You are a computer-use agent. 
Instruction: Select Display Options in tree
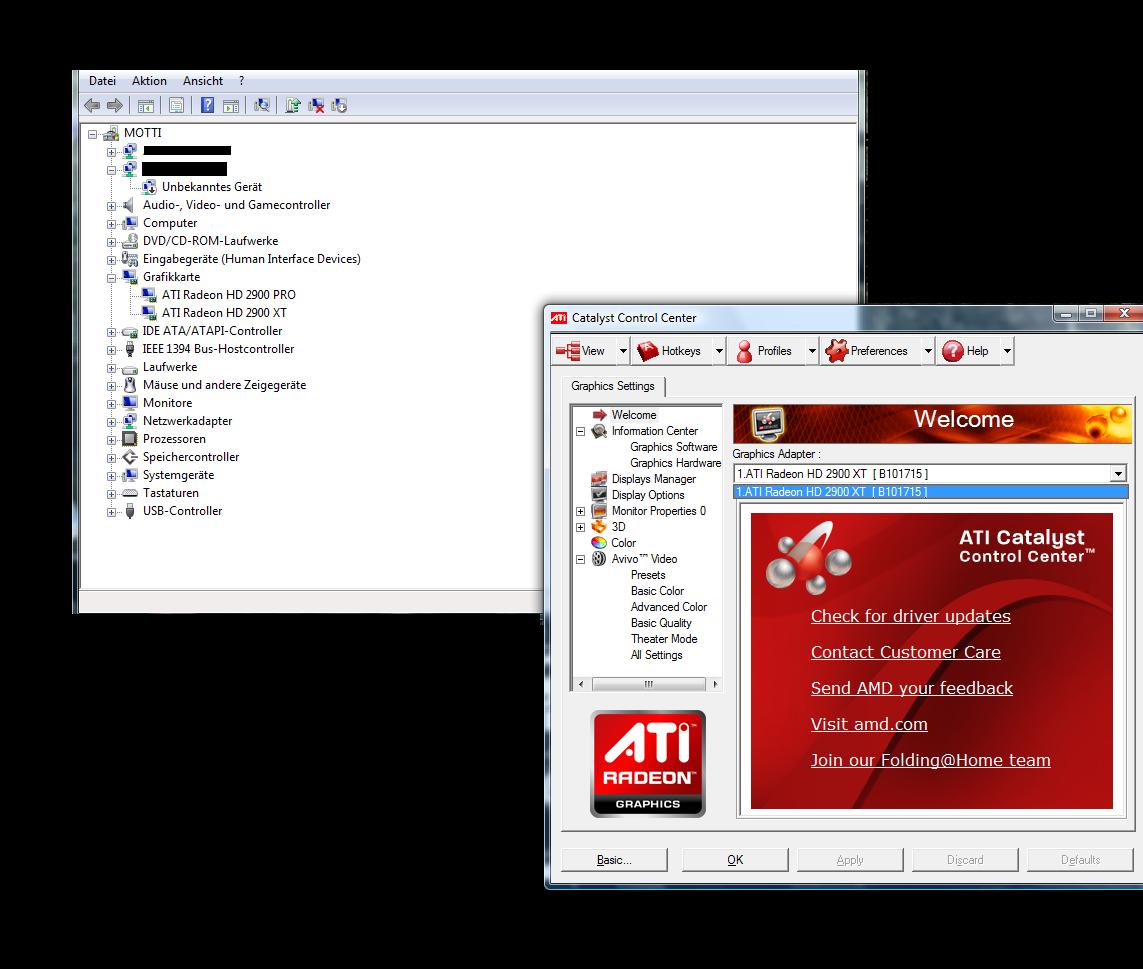click(648, 495)
